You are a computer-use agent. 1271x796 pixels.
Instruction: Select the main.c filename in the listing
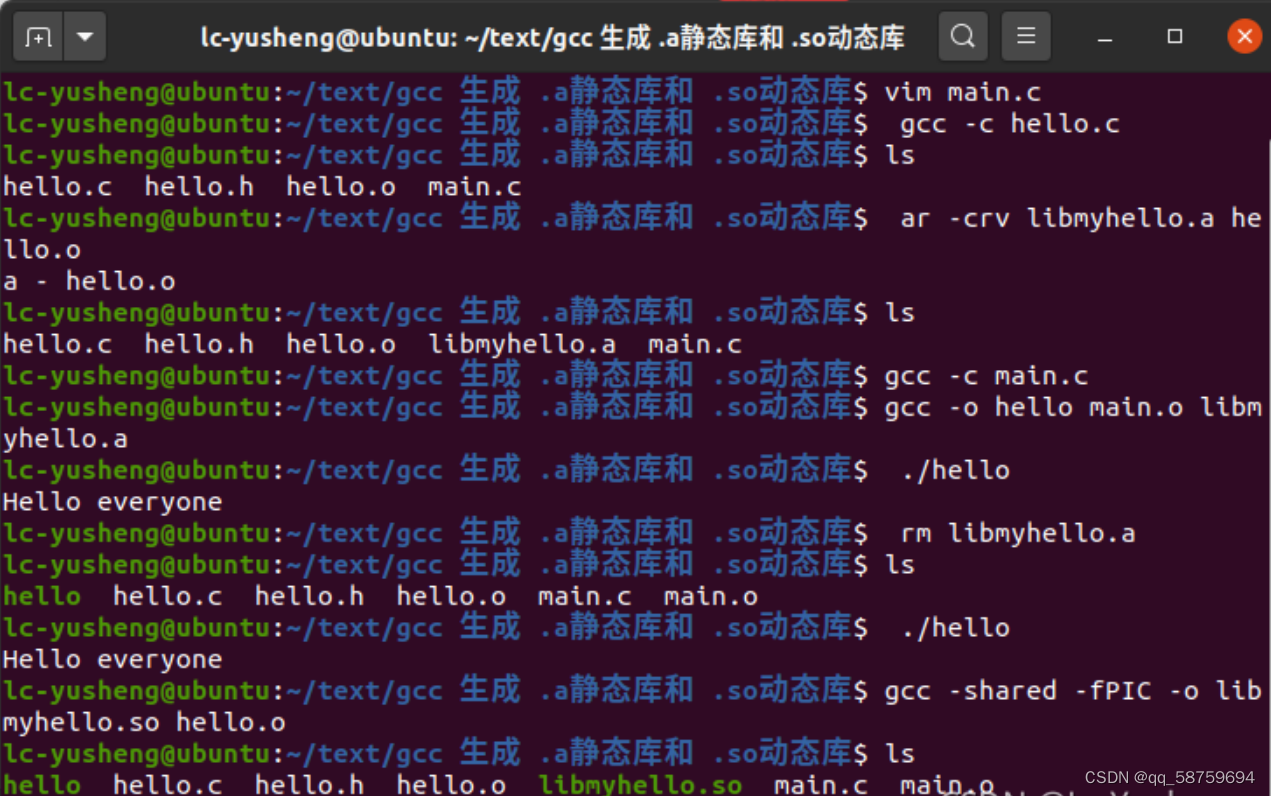(x=474, y=186)
